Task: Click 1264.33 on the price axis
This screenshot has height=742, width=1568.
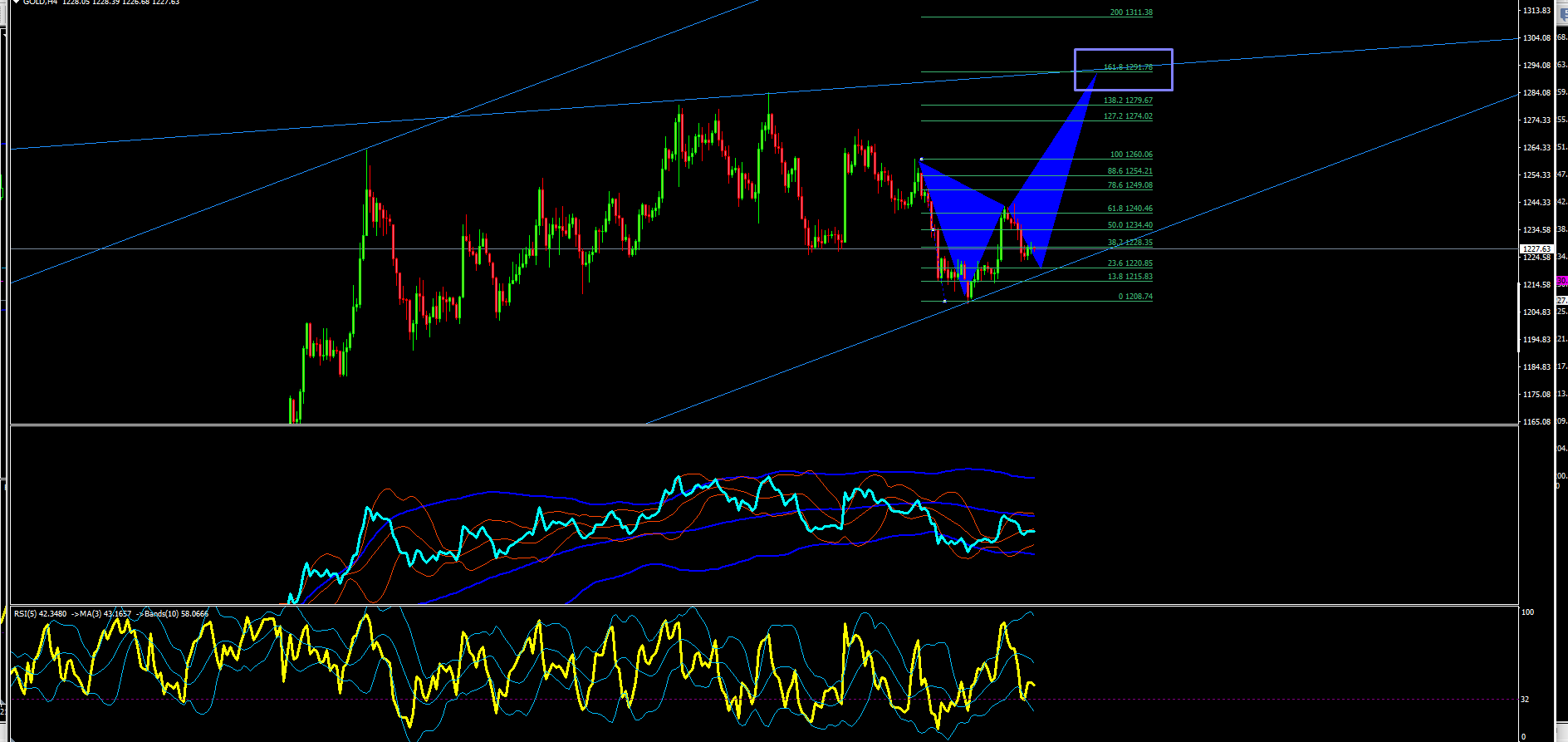Action: (1536, 148)
